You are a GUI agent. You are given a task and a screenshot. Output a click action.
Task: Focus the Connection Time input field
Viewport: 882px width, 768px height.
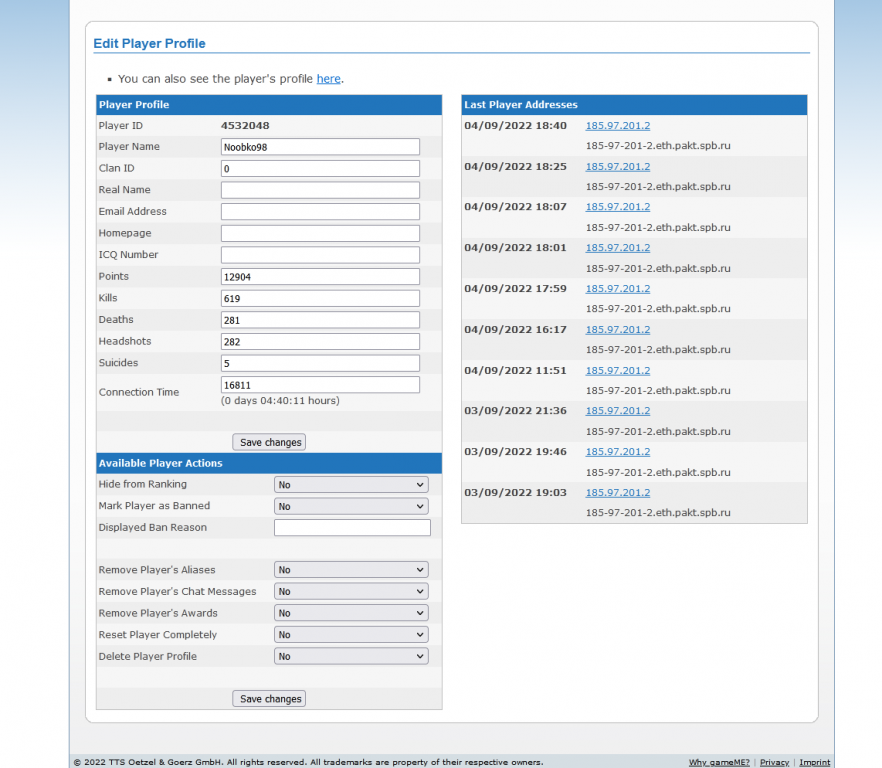[x=320, y=385]
